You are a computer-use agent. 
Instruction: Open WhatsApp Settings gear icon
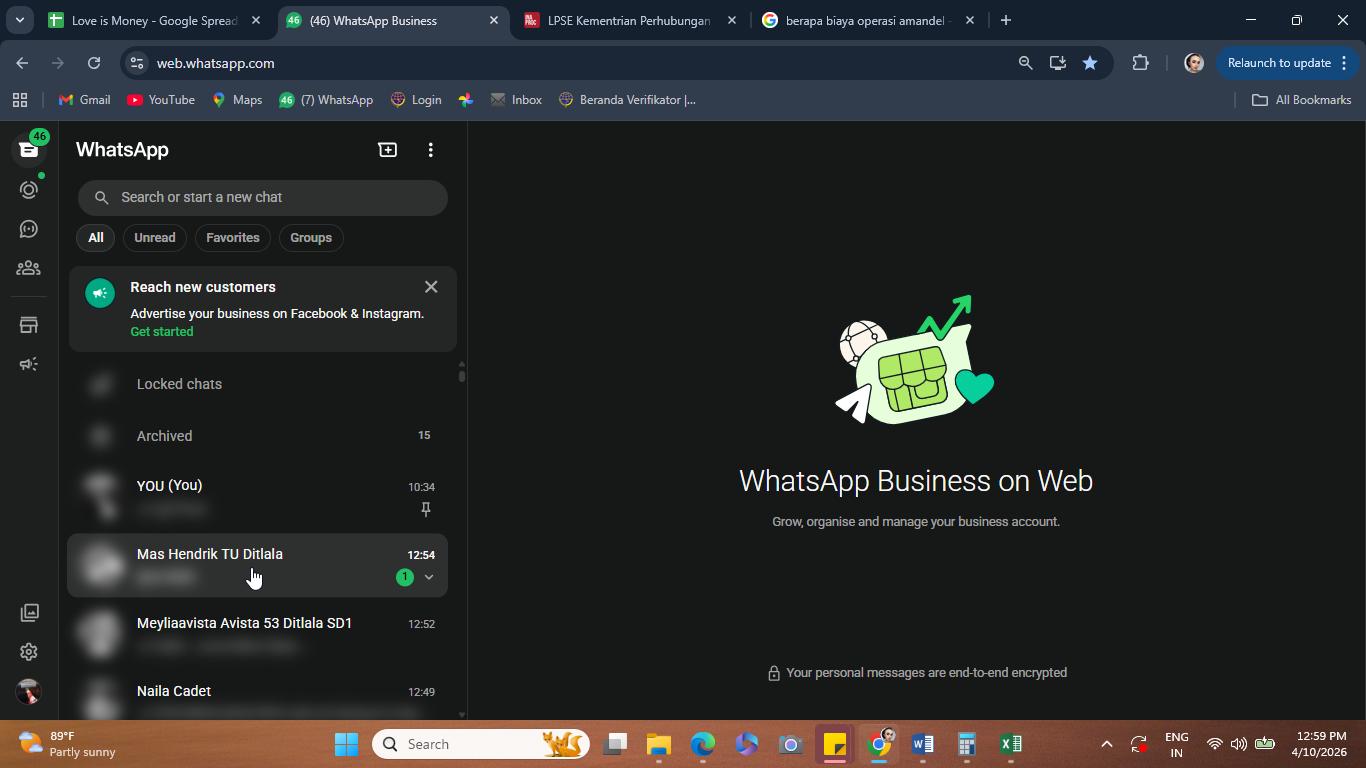point(28,652)
